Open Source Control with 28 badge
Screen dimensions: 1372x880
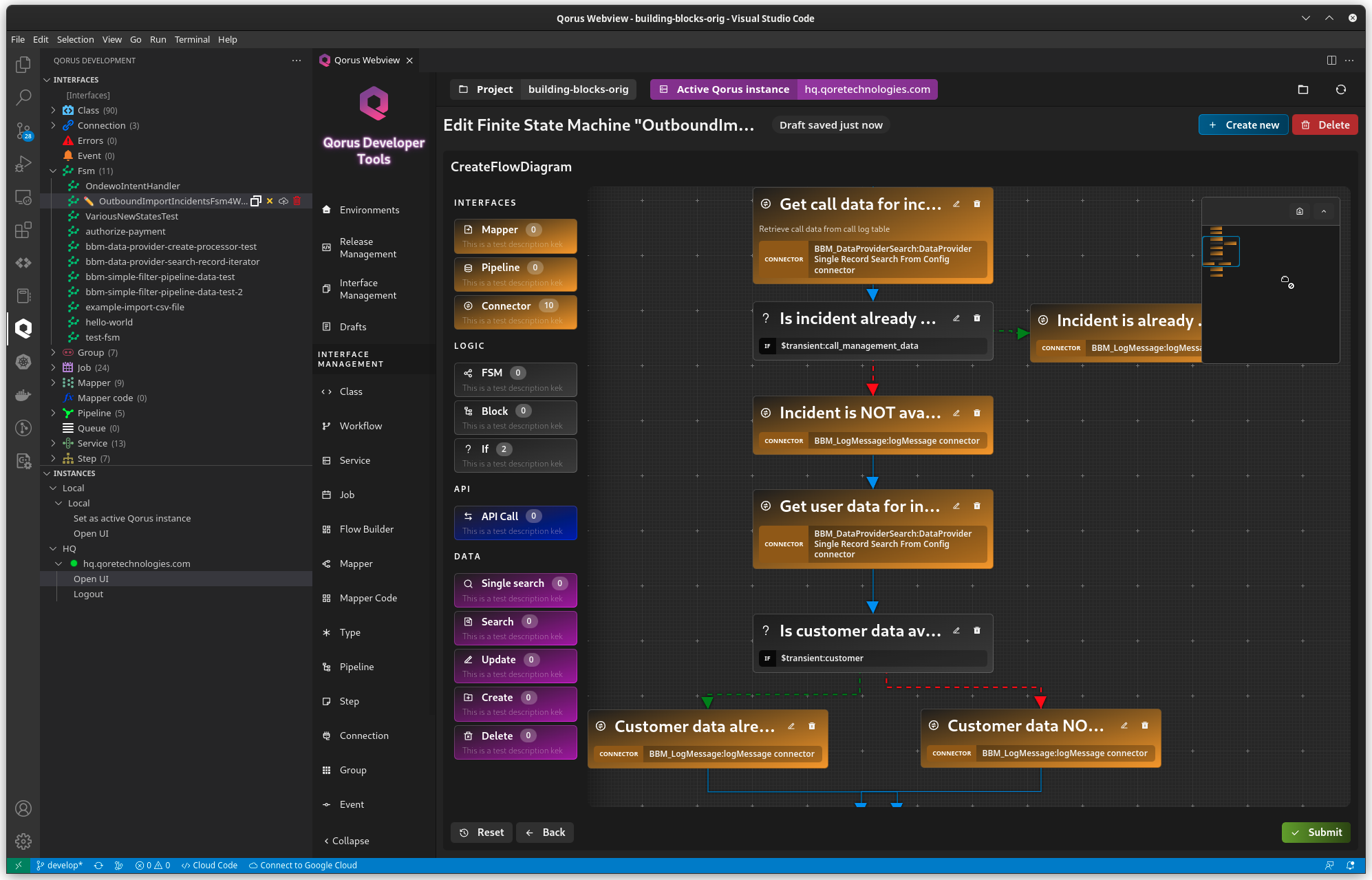coord(23,131)
